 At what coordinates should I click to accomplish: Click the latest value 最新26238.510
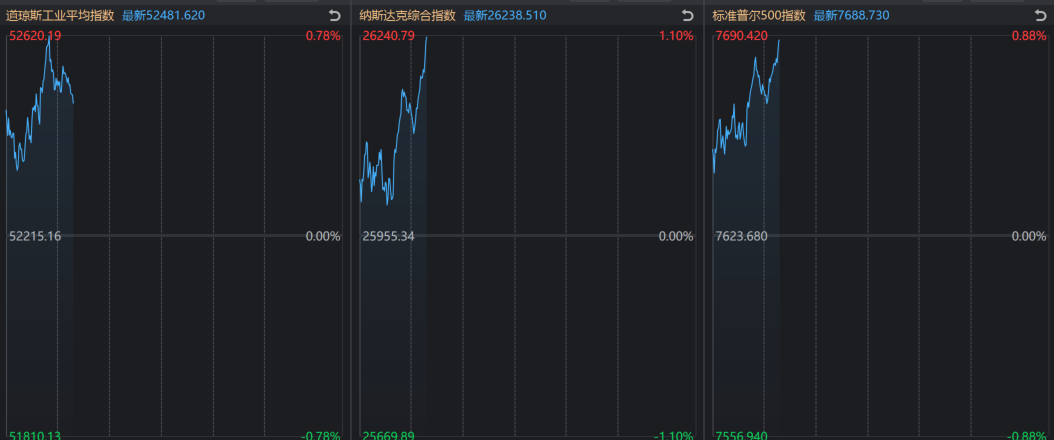point(505,15)
